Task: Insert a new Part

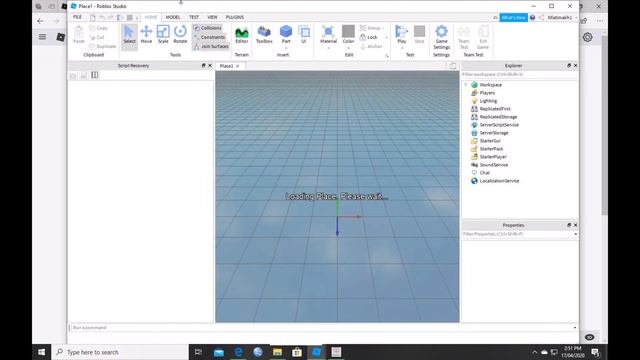Action: [286, 33]
